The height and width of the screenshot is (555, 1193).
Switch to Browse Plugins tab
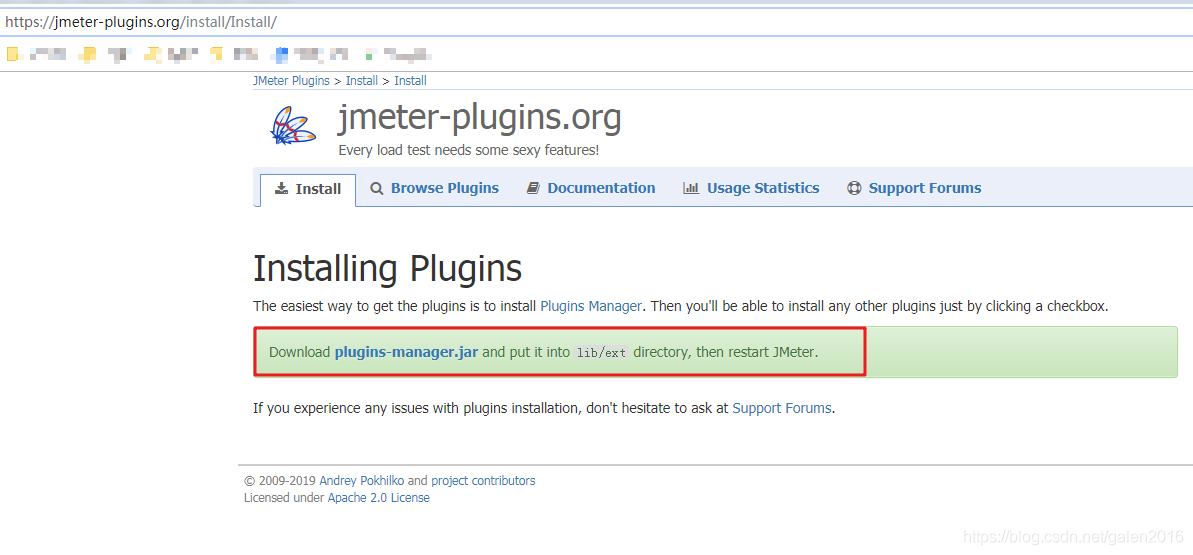tap(434, 188)
